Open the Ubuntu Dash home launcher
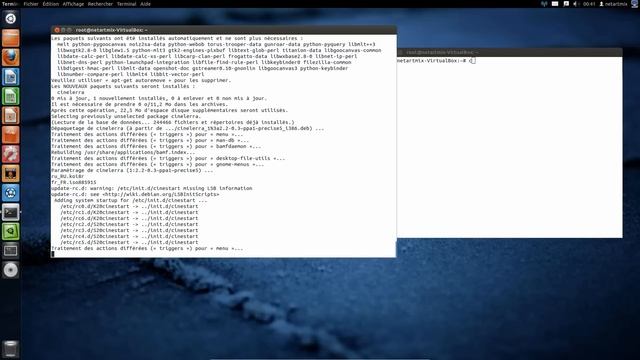This screenshot has width=640, height=360. (x=11, y=18)
